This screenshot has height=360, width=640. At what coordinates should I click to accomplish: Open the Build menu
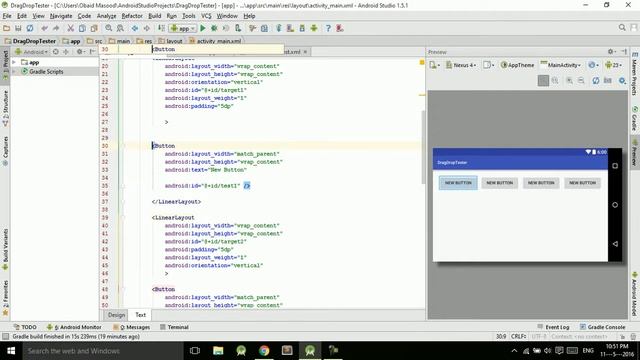coord(154,16)
